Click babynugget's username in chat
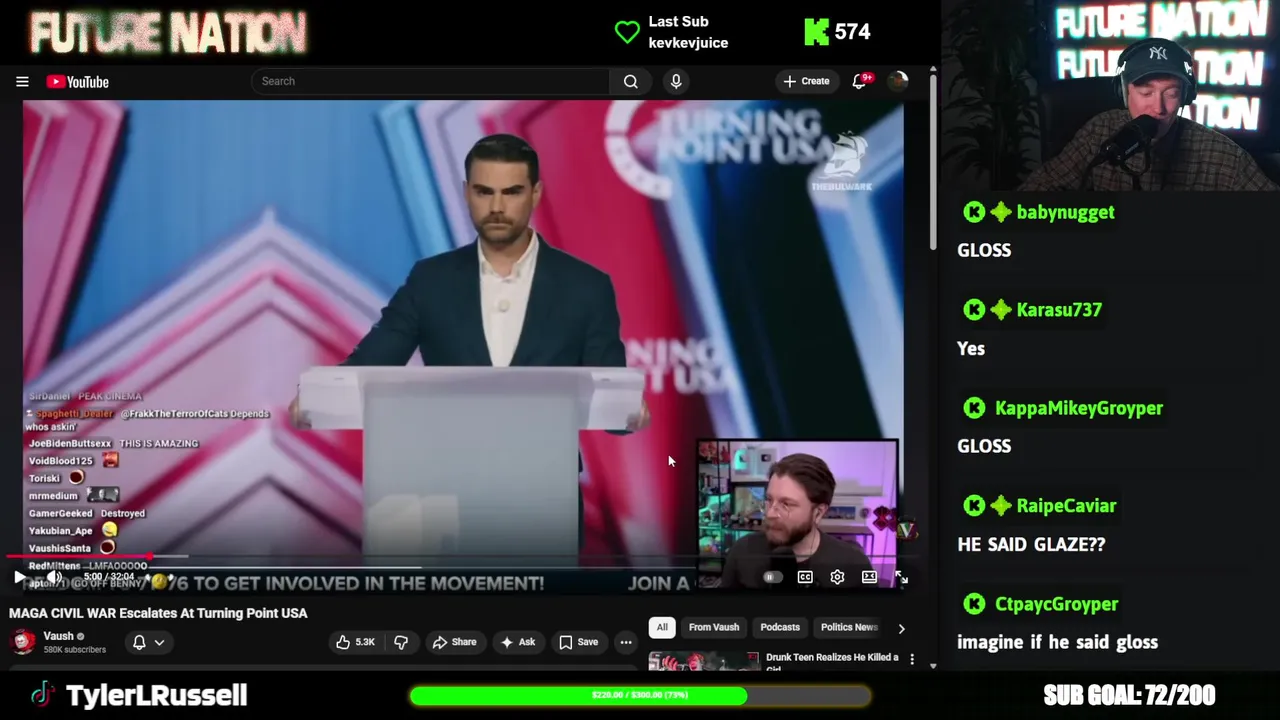This screenshot has height=720, width=1280. tap(1065, 212)
